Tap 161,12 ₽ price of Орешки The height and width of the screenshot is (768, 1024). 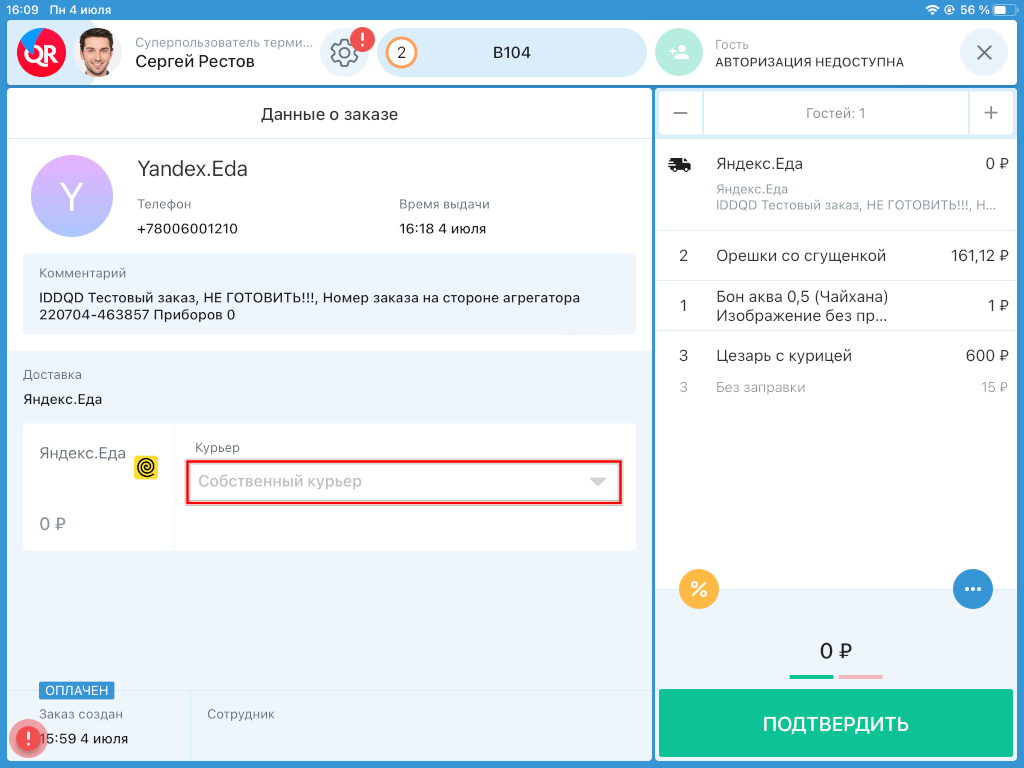pyautogui.click(x=979, y=256)
